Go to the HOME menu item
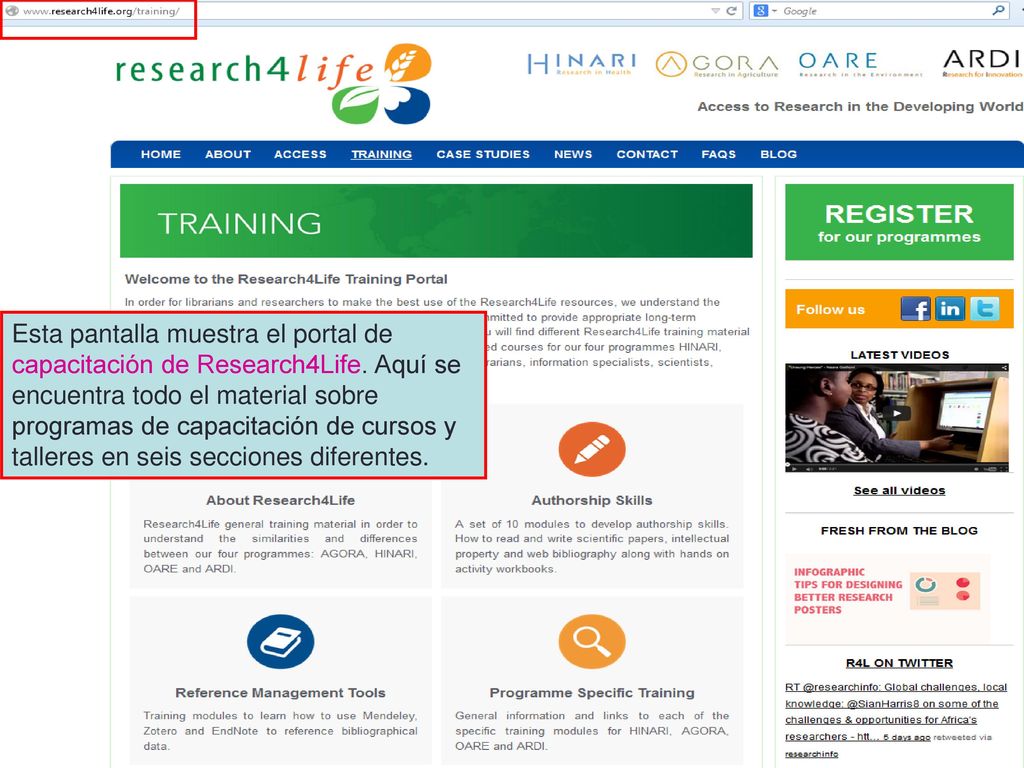1024x768 pixels. point(161,154)
